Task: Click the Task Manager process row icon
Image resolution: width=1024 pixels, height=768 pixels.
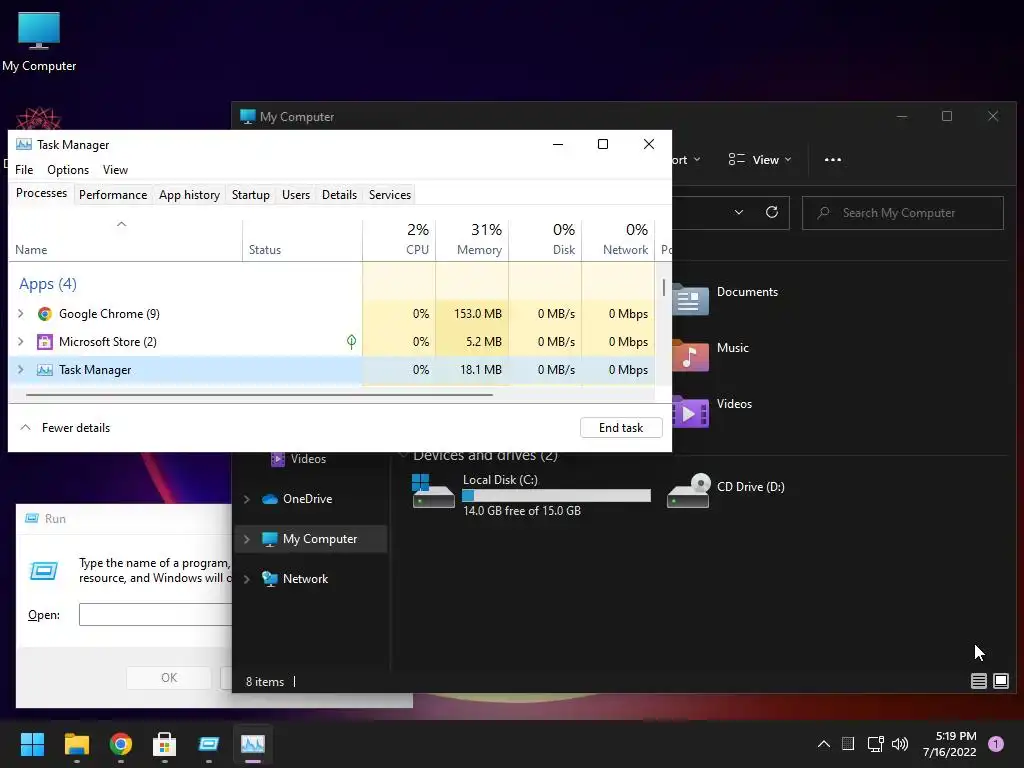Action: click(x=44, y=370)
